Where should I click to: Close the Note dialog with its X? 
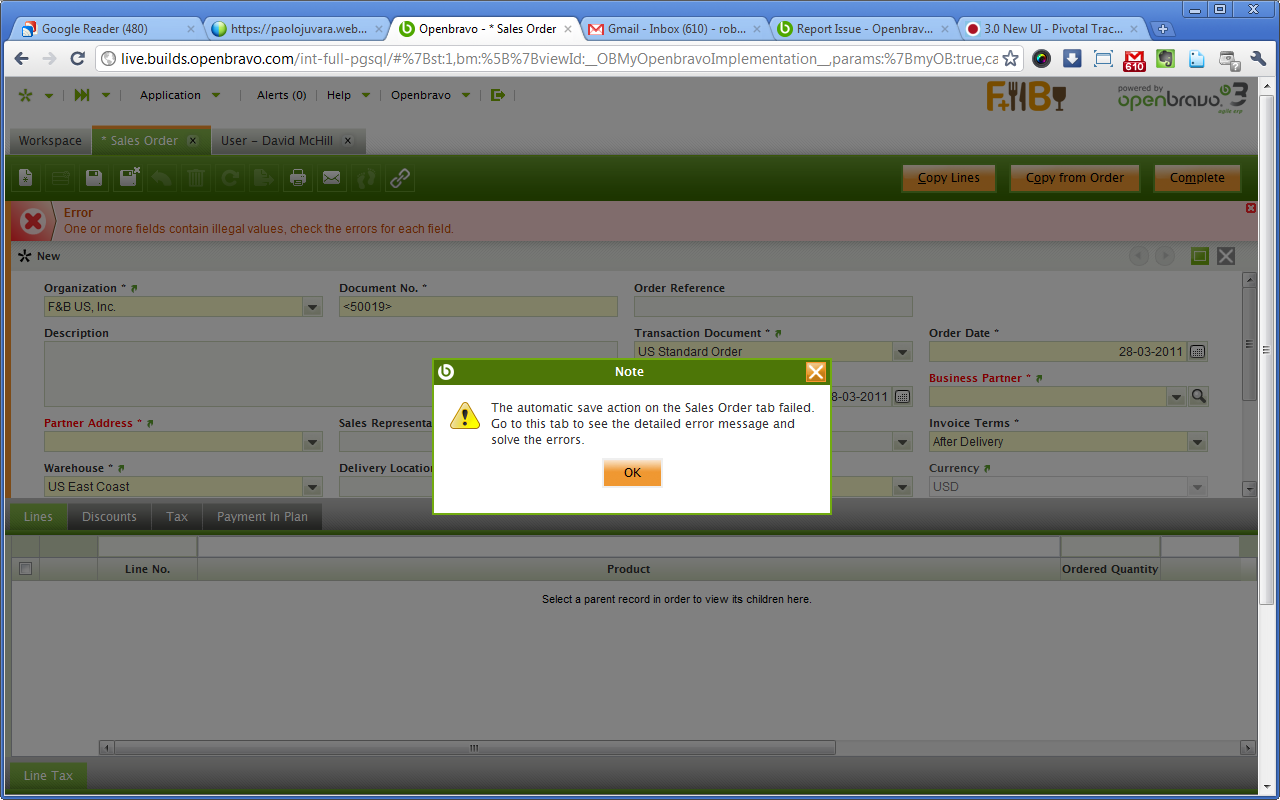pyautogui.click(x=816, y=372)
